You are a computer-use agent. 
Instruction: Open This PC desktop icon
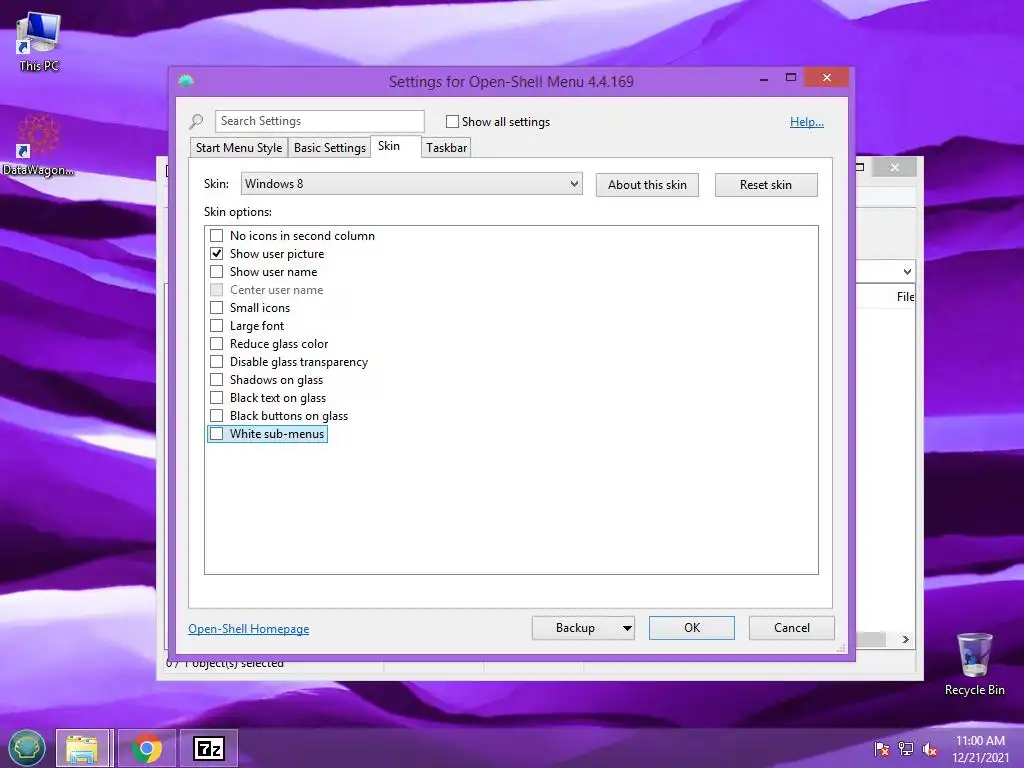point(39,42)
